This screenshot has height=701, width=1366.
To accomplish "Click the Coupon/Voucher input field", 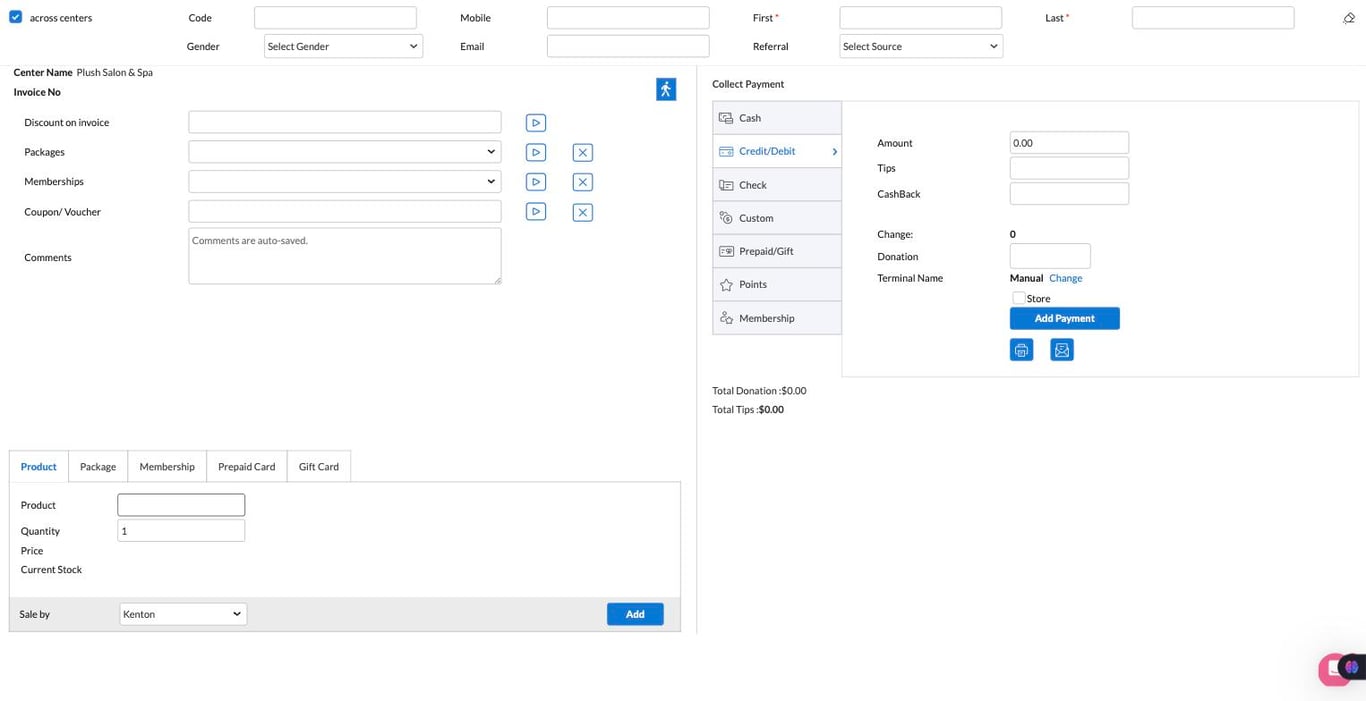I will tap(345, 212).
